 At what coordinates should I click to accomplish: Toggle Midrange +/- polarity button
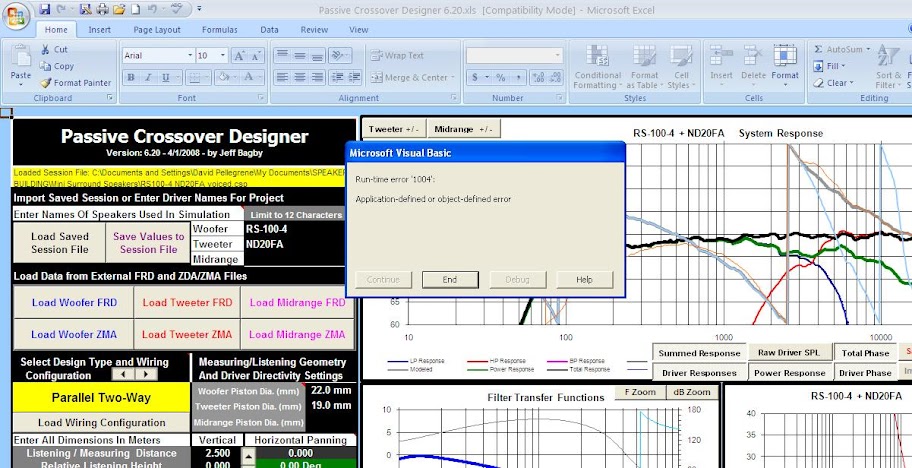coord(464,129)
